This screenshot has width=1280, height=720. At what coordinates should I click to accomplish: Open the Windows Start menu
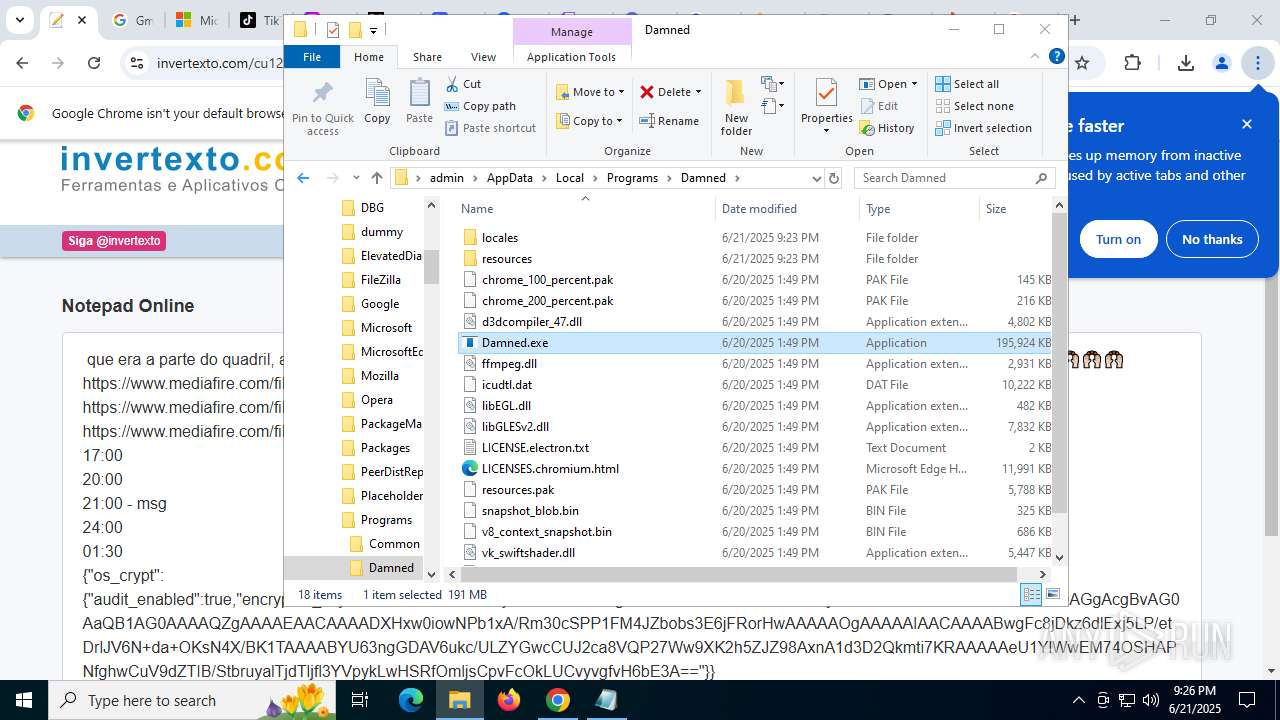24,700
